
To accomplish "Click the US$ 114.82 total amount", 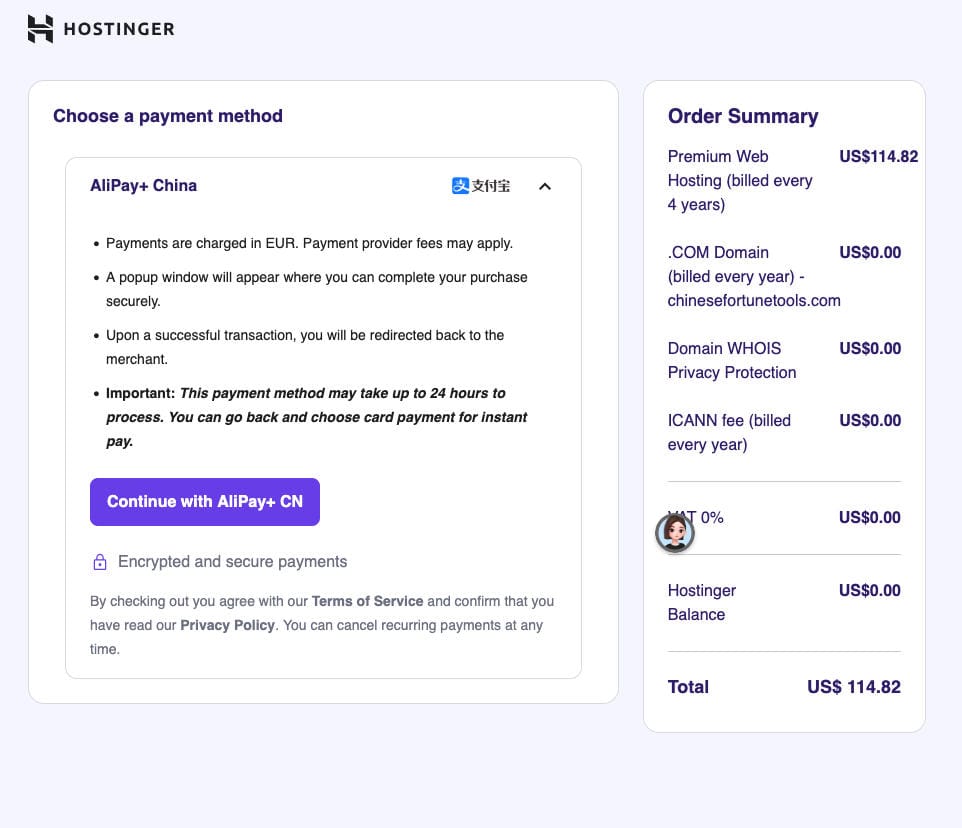I will tap(854, 687).
